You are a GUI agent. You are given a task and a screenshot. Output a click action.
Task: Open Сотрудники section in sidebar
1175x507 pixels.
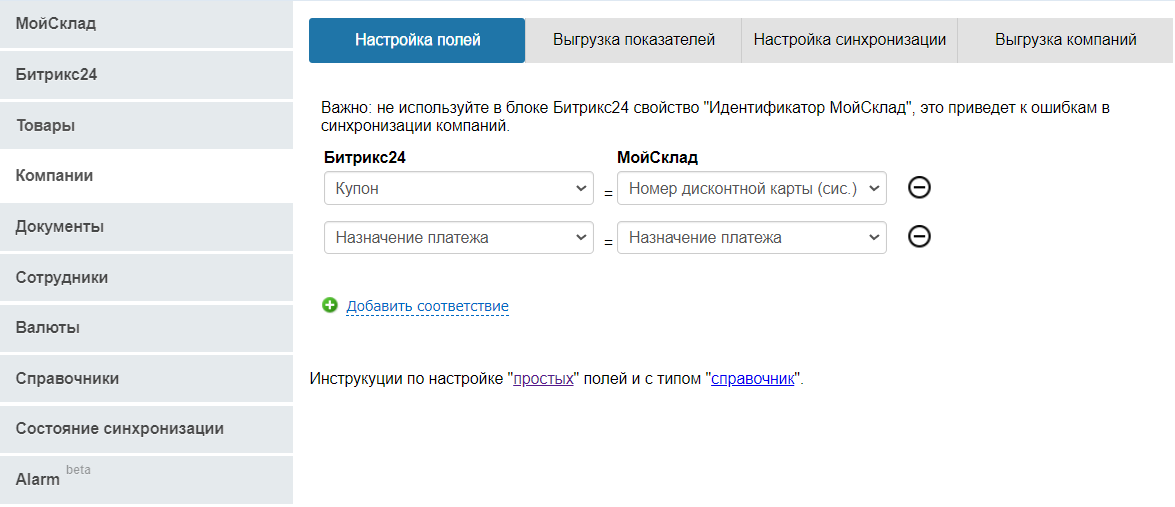click(x=146, y=278)
